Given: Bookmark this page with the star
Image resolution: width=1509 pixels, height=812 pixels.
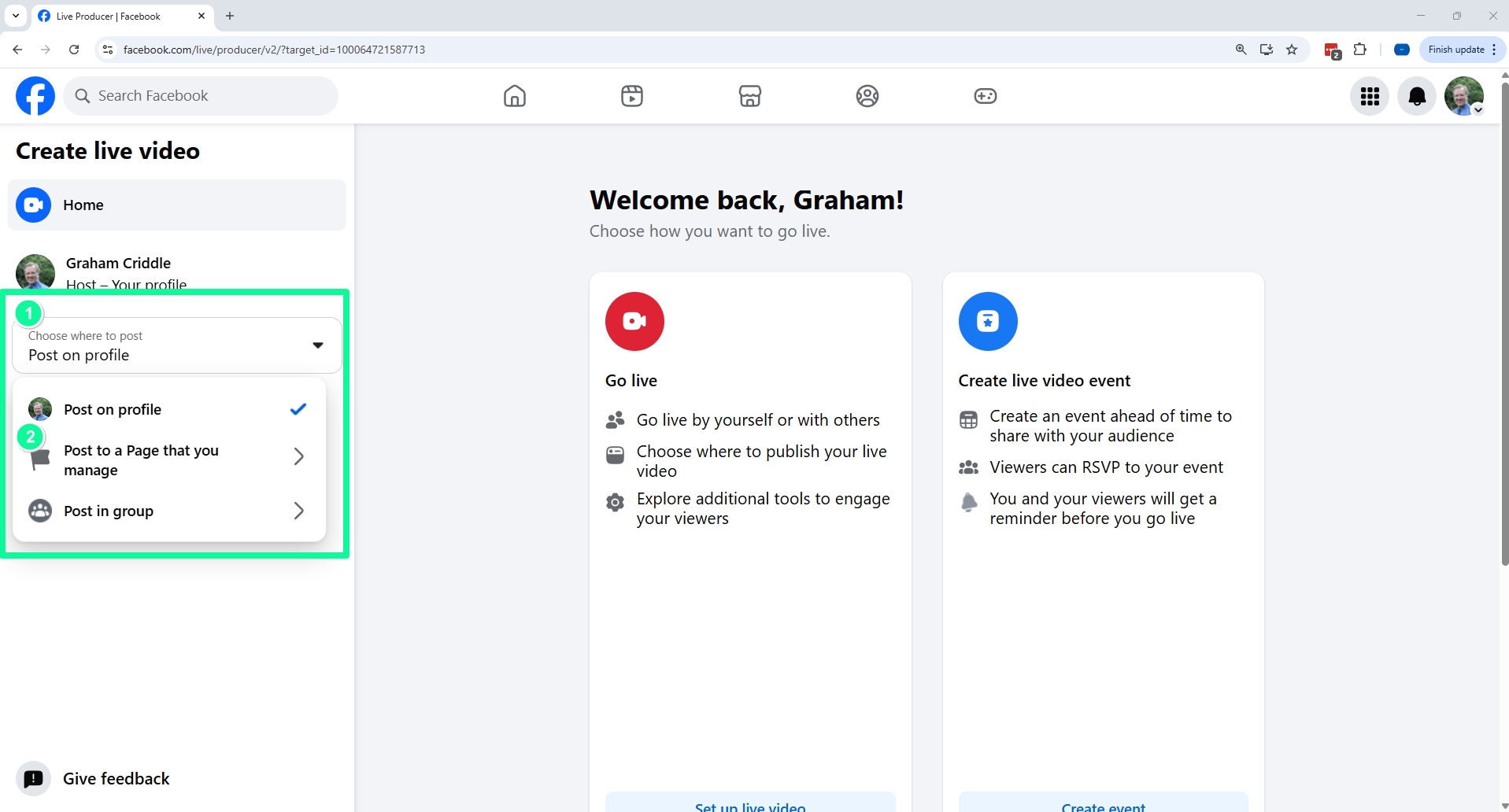Looking at the screenshot, I should (x=1292, y=50).
